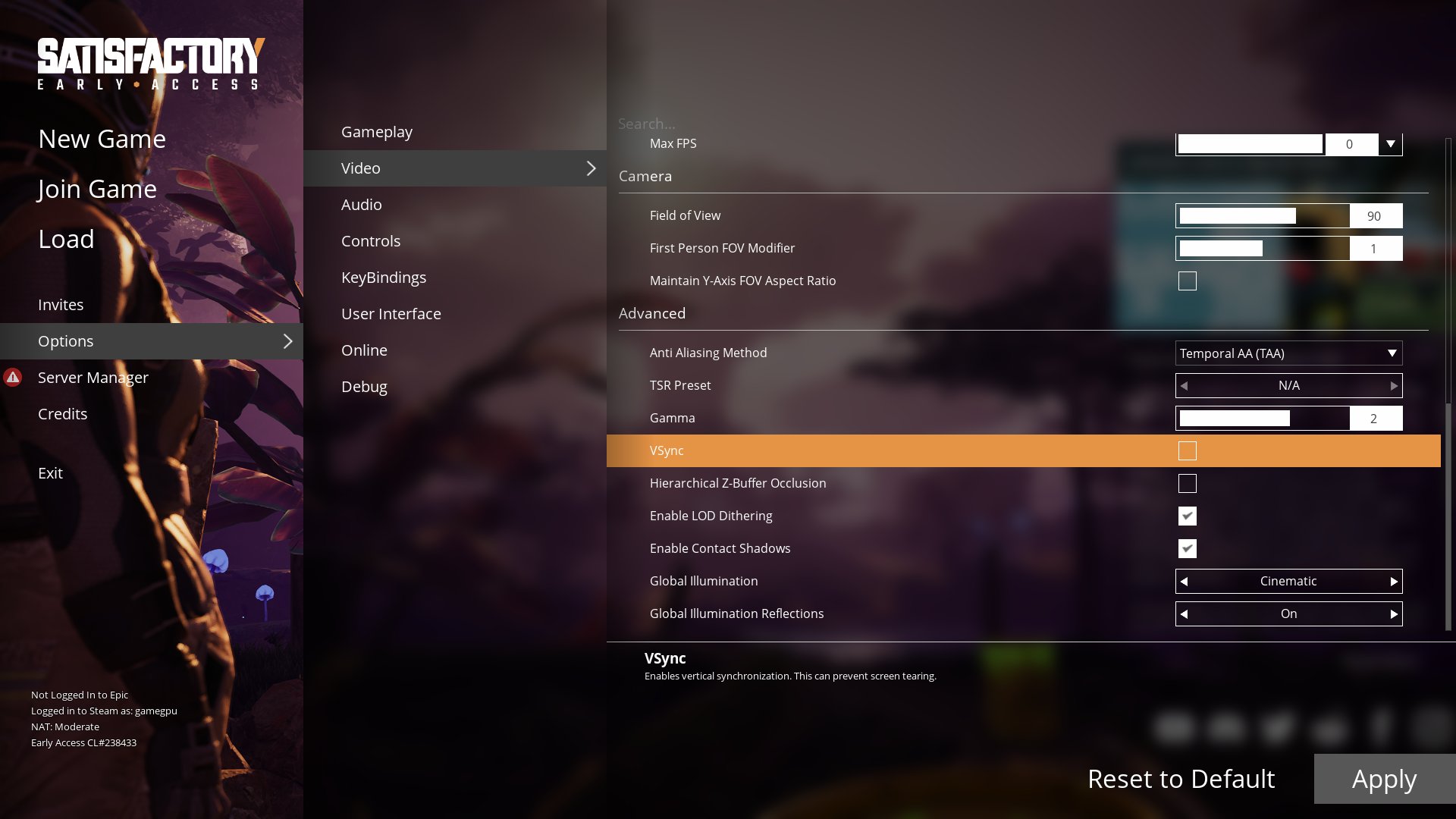The width and height of the screenshot is (1456, 819).
Task: Click the Enable Contact Shadows label
Action: click(x=720, y=549)
